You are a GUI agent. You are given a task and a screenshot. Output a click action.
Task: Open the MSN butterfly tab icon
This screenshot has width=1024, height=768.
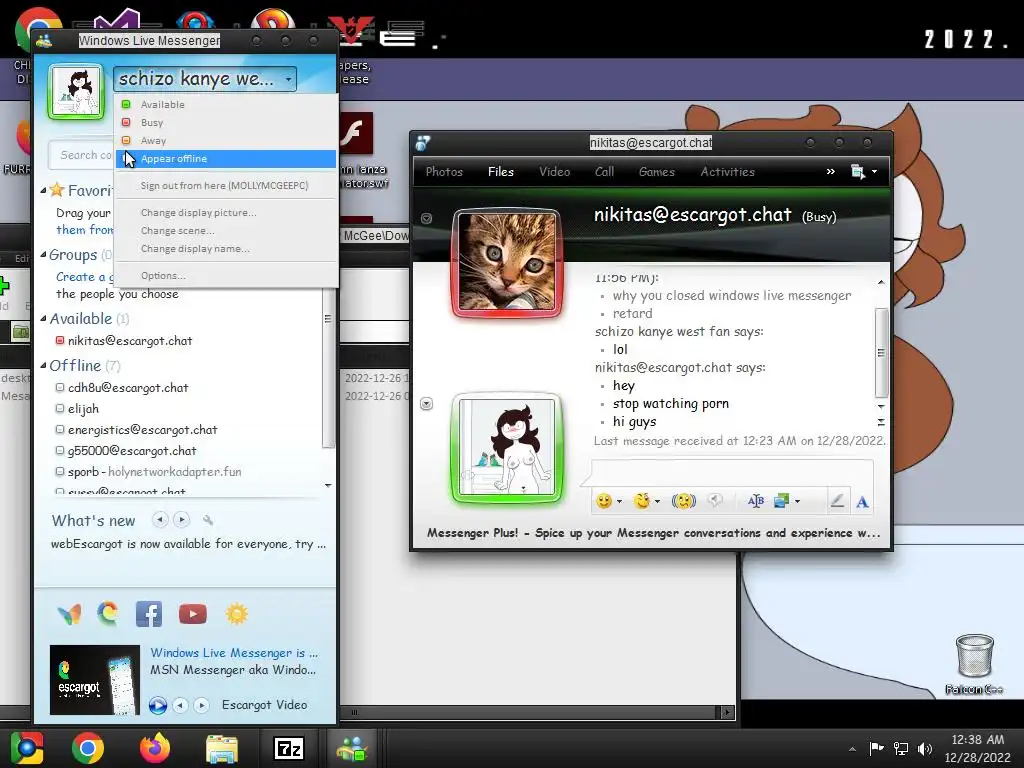[69, 614]
